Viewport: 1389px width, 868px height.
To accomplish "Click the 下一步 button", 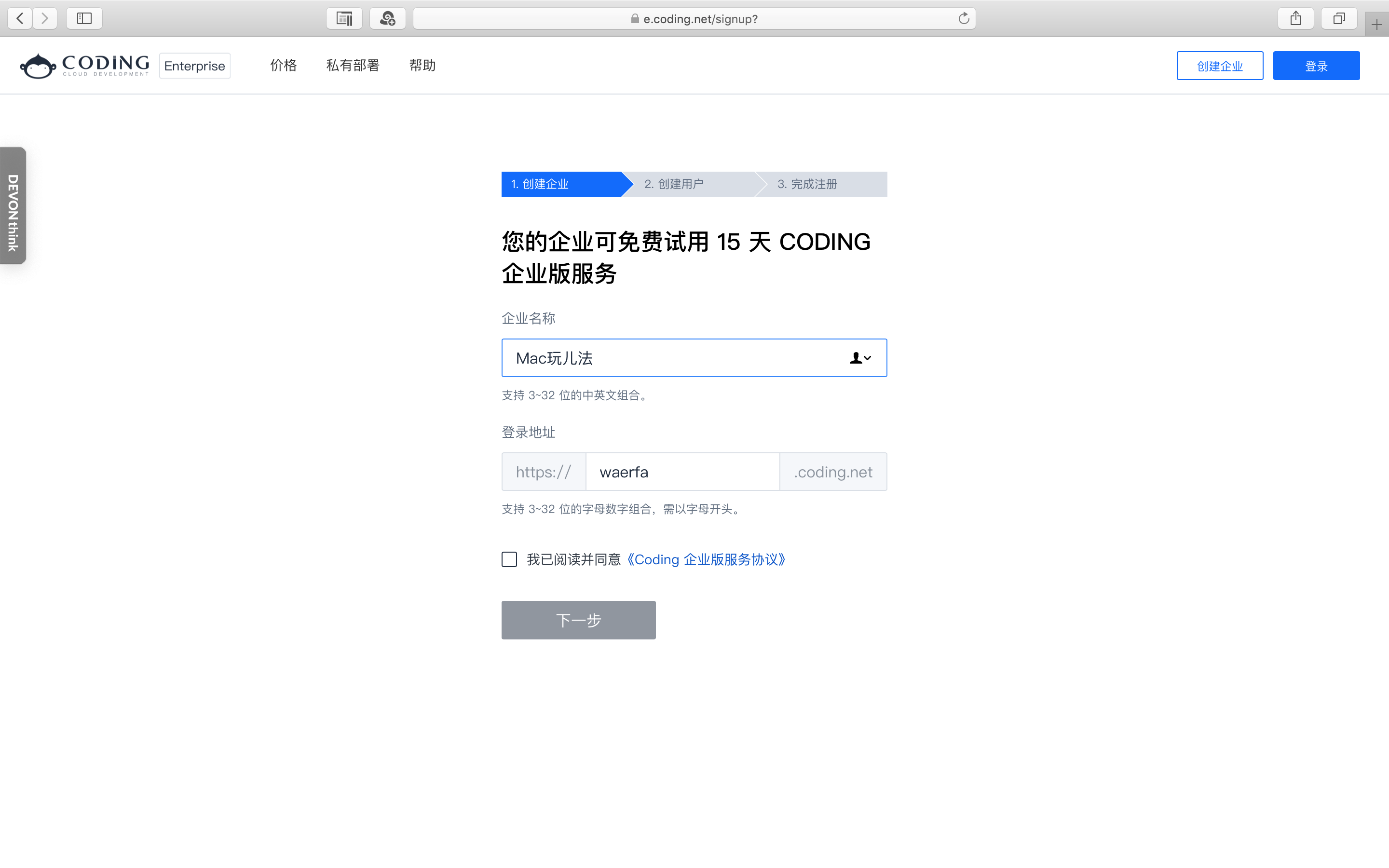I will coord(579,620).
